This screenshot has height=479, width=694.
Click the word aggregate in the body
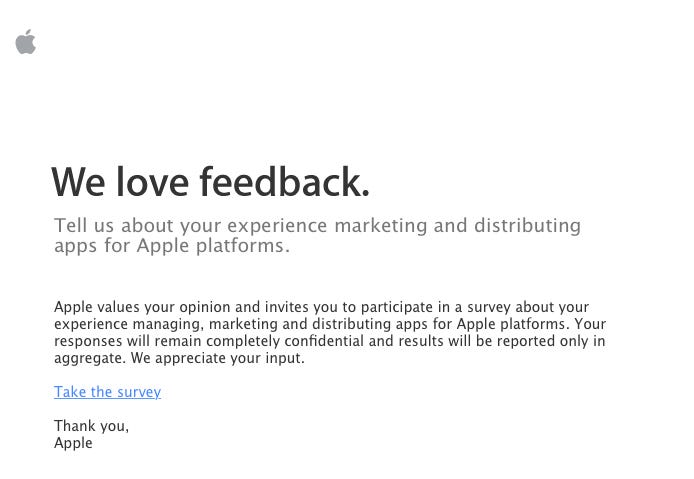coord(87,358)
